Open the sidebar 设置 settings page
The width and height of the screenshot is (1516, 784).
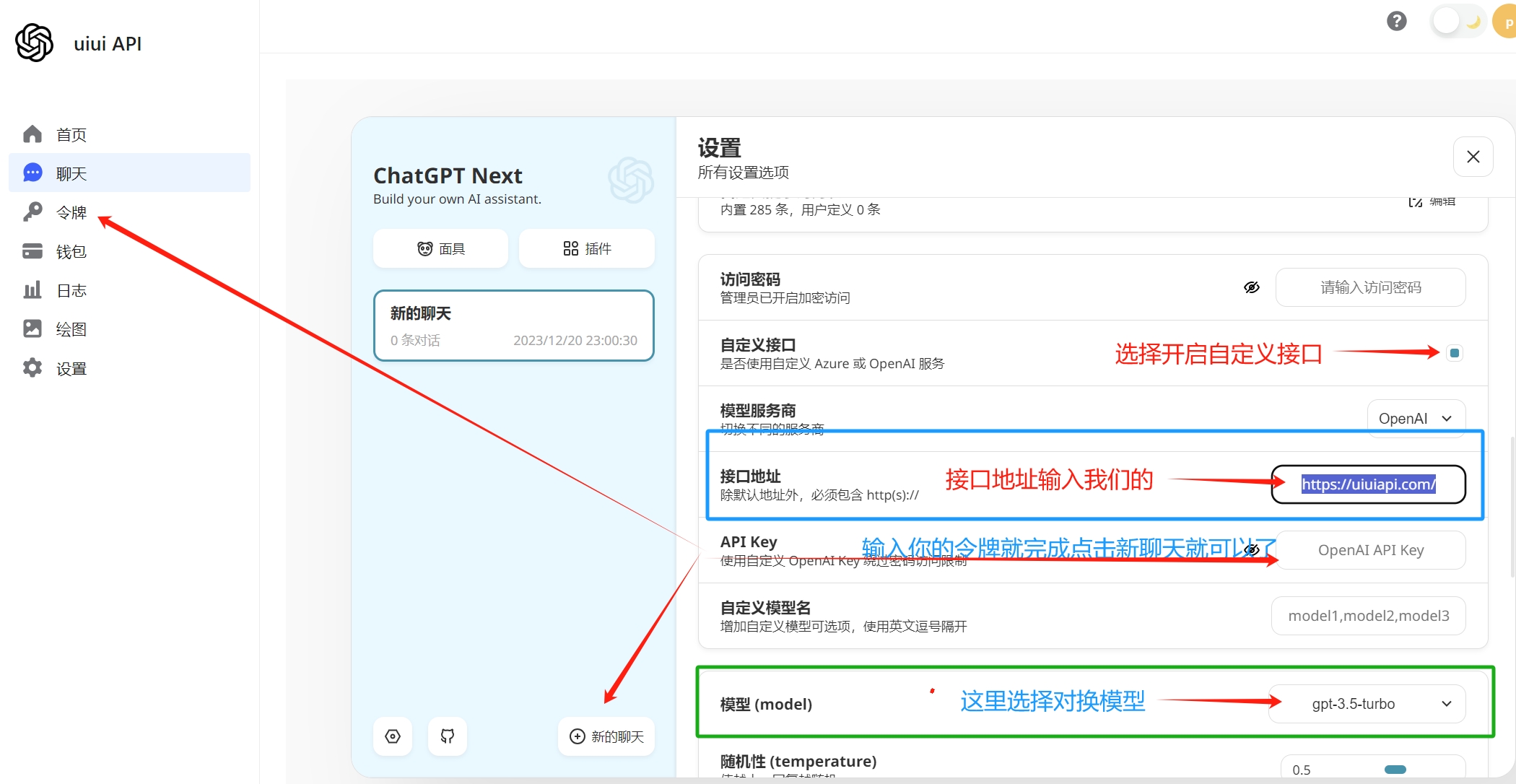129,368
